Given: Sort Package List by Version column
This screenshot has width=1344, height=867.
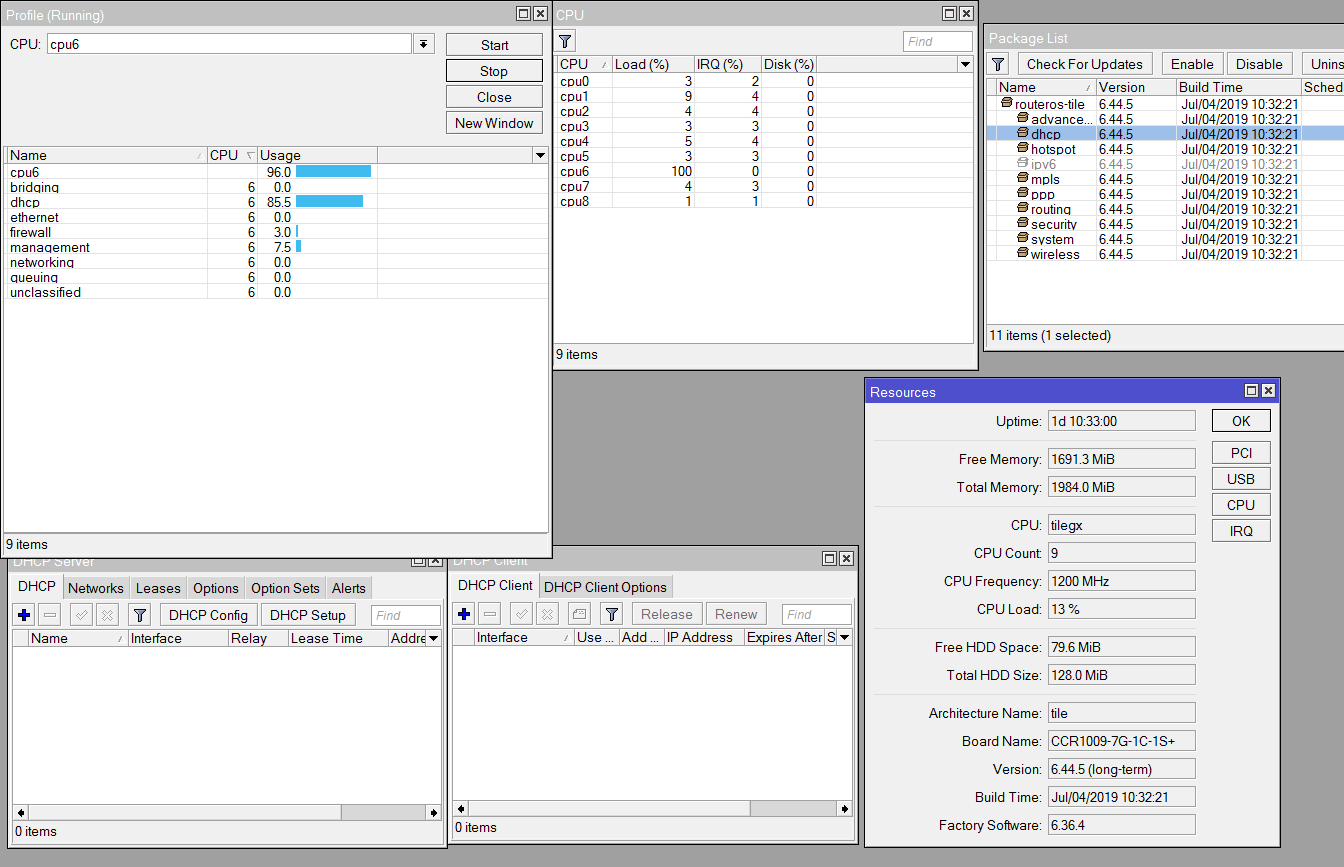Looking at the screenshot, I should coord(1135,87).
